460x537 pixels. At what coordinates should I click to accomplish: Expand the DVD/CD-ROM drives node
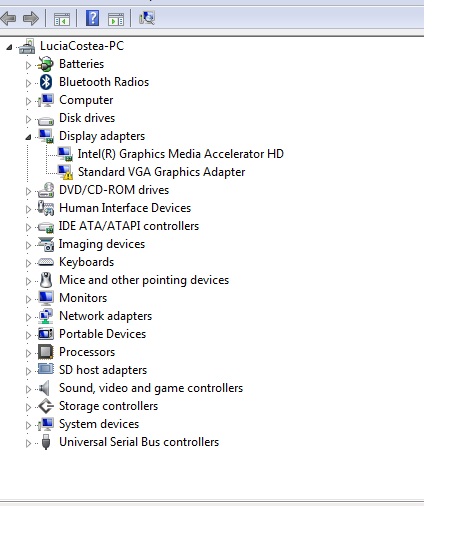click(28, 191)
